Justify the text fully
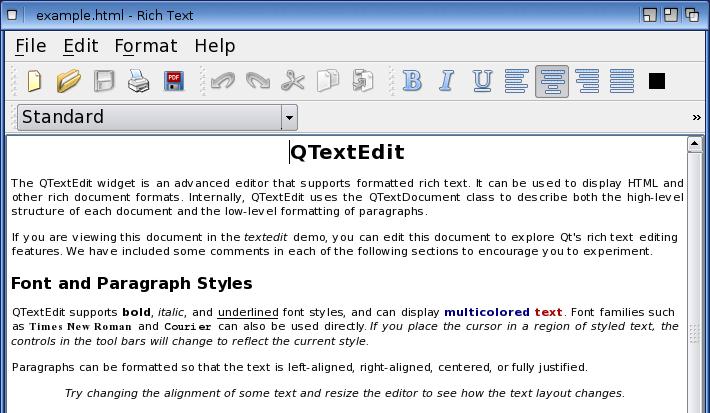The width and height of the screenshot is (710, 413). point(622,82)
